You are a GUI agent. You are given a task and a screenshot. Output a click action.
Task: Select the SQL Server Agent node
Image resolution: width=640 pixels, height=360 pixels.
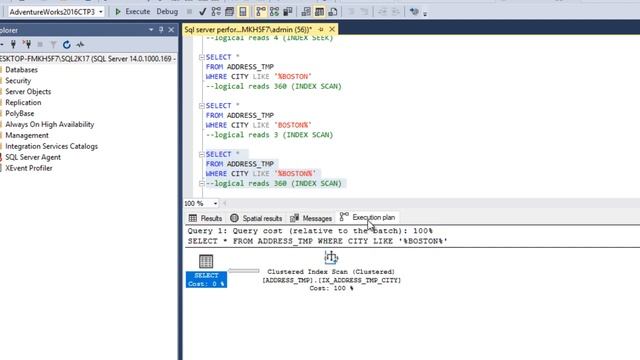pos(33,157)
